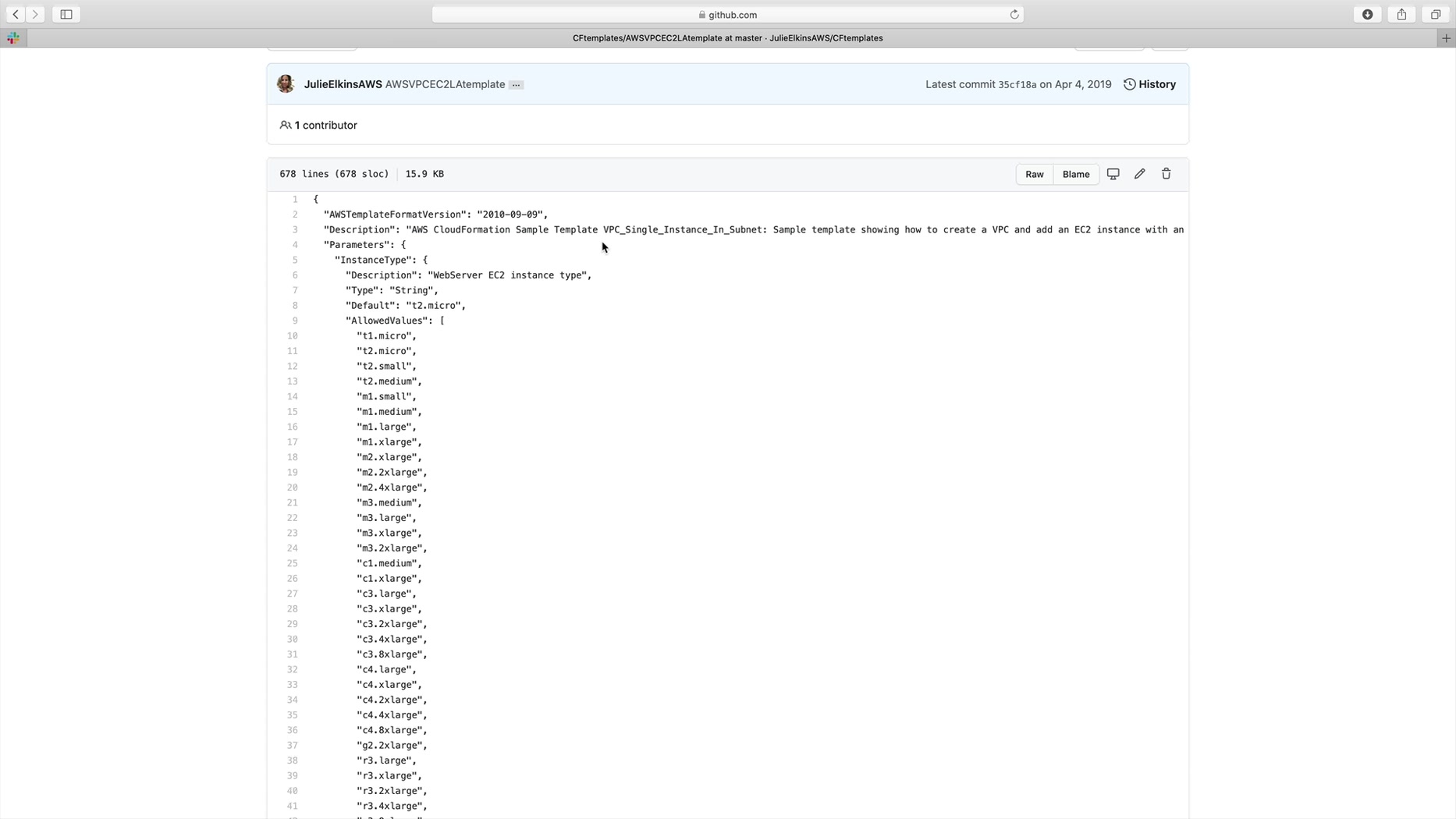Open Safari downloads list
The width and height of the screenshot is (1456, 819).
click(x=1367, y=14)
